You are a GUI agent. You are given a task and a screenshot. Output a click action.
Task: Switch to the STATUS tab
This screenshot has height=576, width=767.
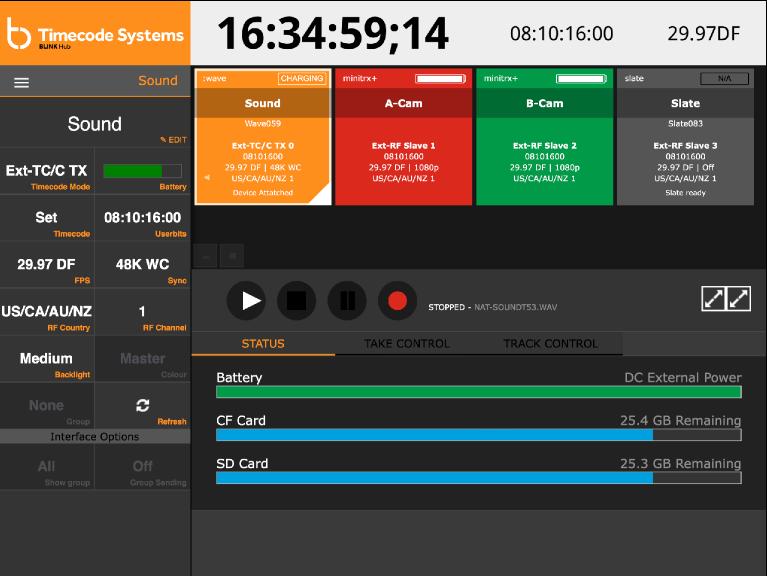point(263,344)
